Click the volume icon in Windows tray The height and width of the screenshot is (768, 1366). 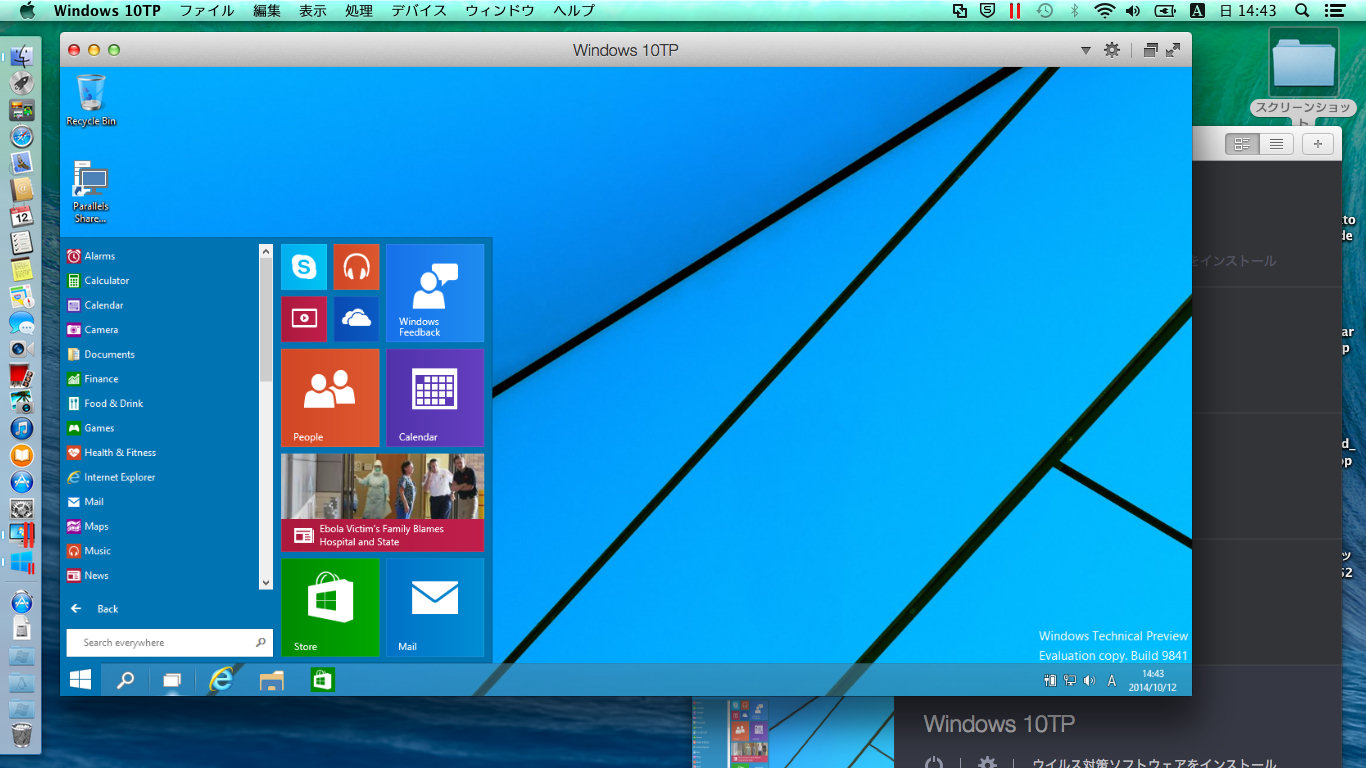[1089, 681]
